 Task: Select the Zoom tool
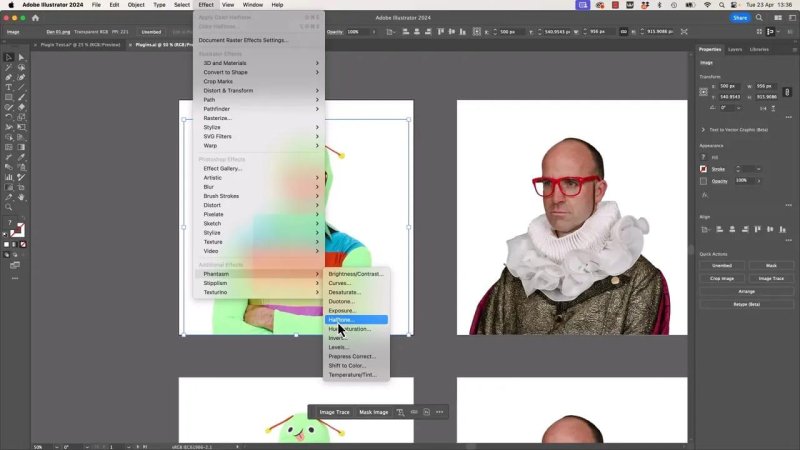coord(9,207)
